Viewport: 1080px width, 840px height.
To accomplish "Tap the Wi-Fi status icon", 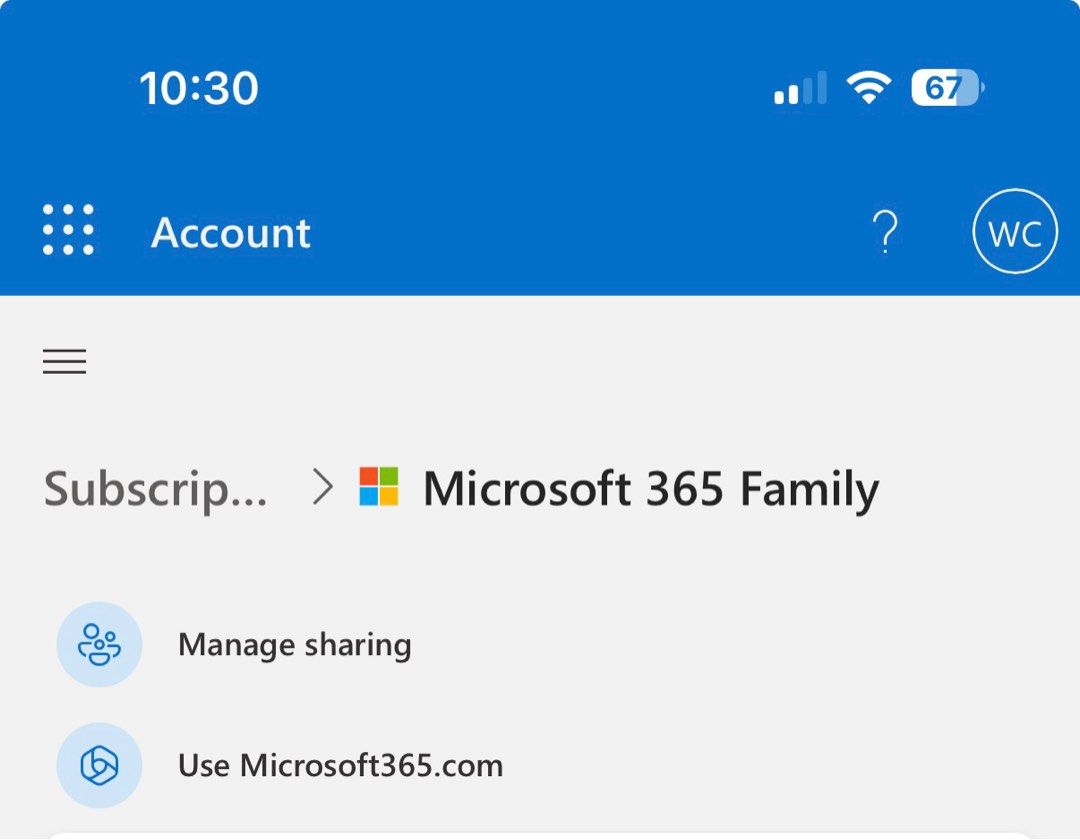I will pyautogui.click(x=867, y=88).
